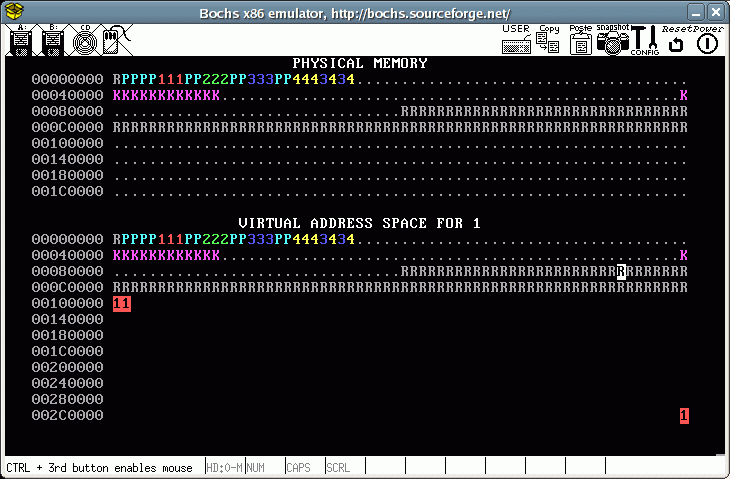
Task: Click the "CTRL + 3rd button enables mouse" status text
Action: [100, 467]
